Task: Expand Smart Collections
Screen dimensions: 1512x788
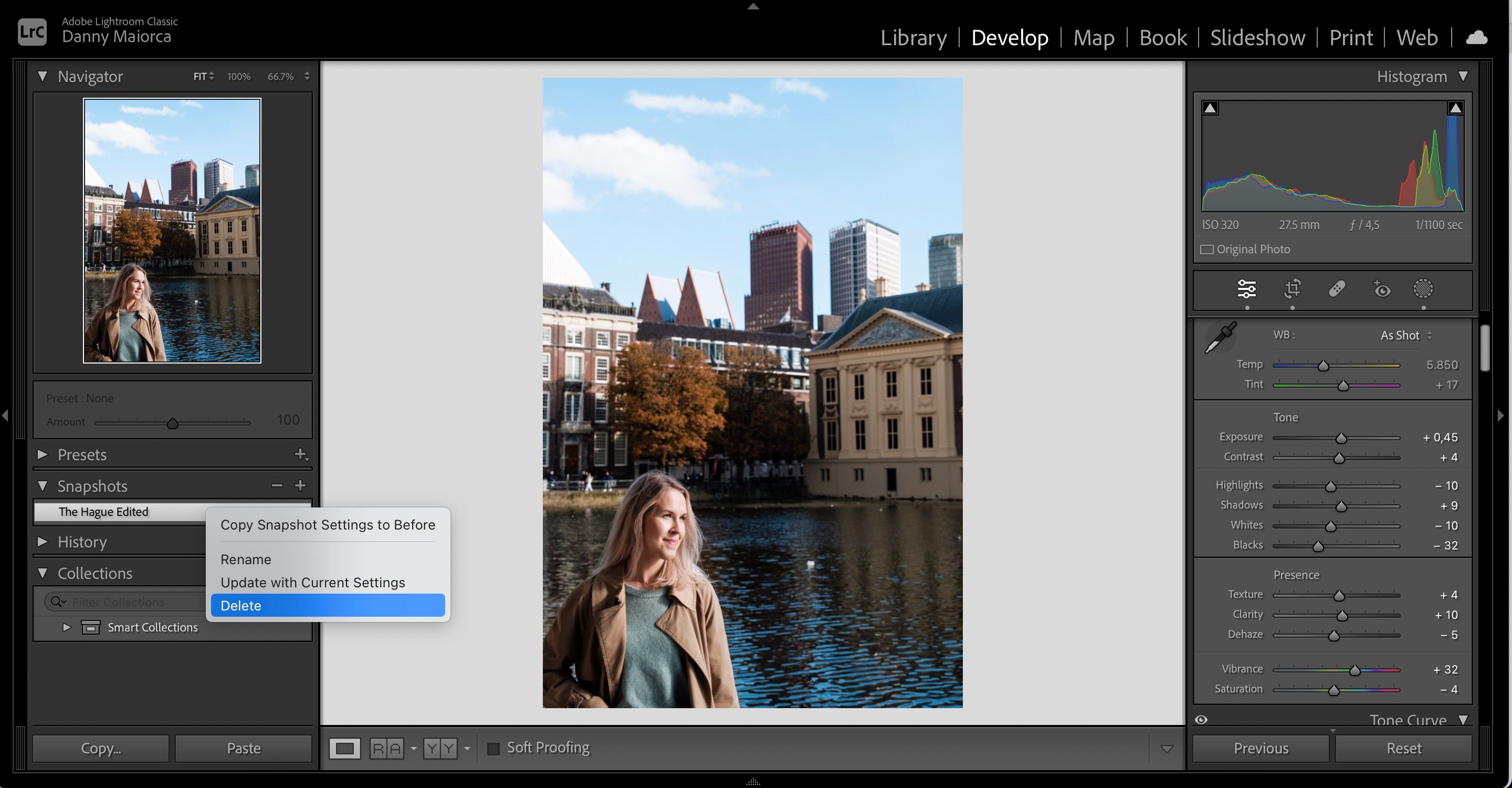Action: (66, 627)
